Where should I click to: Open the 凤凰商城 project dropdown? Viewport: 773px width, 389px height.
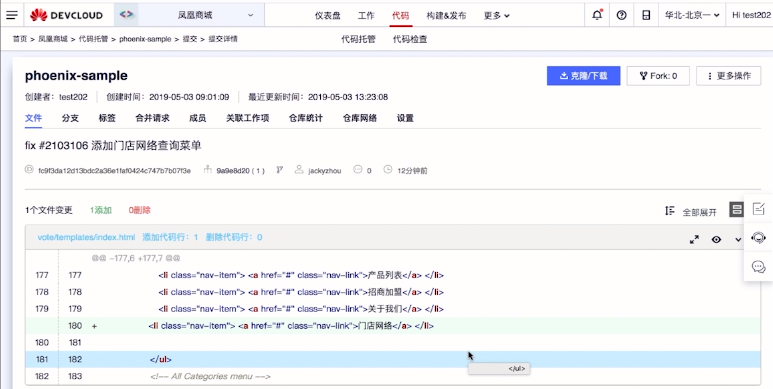201,15
